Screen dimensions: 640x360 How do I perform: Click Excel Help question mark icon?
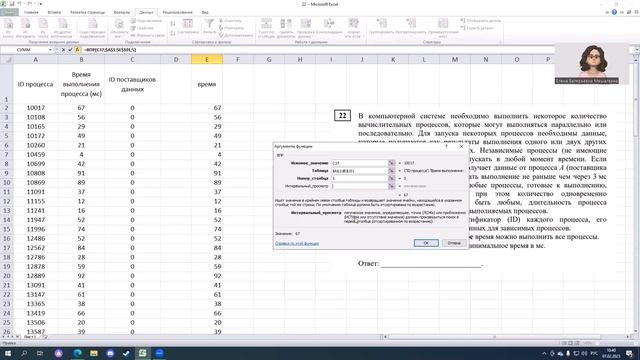(x=614, y=12)
